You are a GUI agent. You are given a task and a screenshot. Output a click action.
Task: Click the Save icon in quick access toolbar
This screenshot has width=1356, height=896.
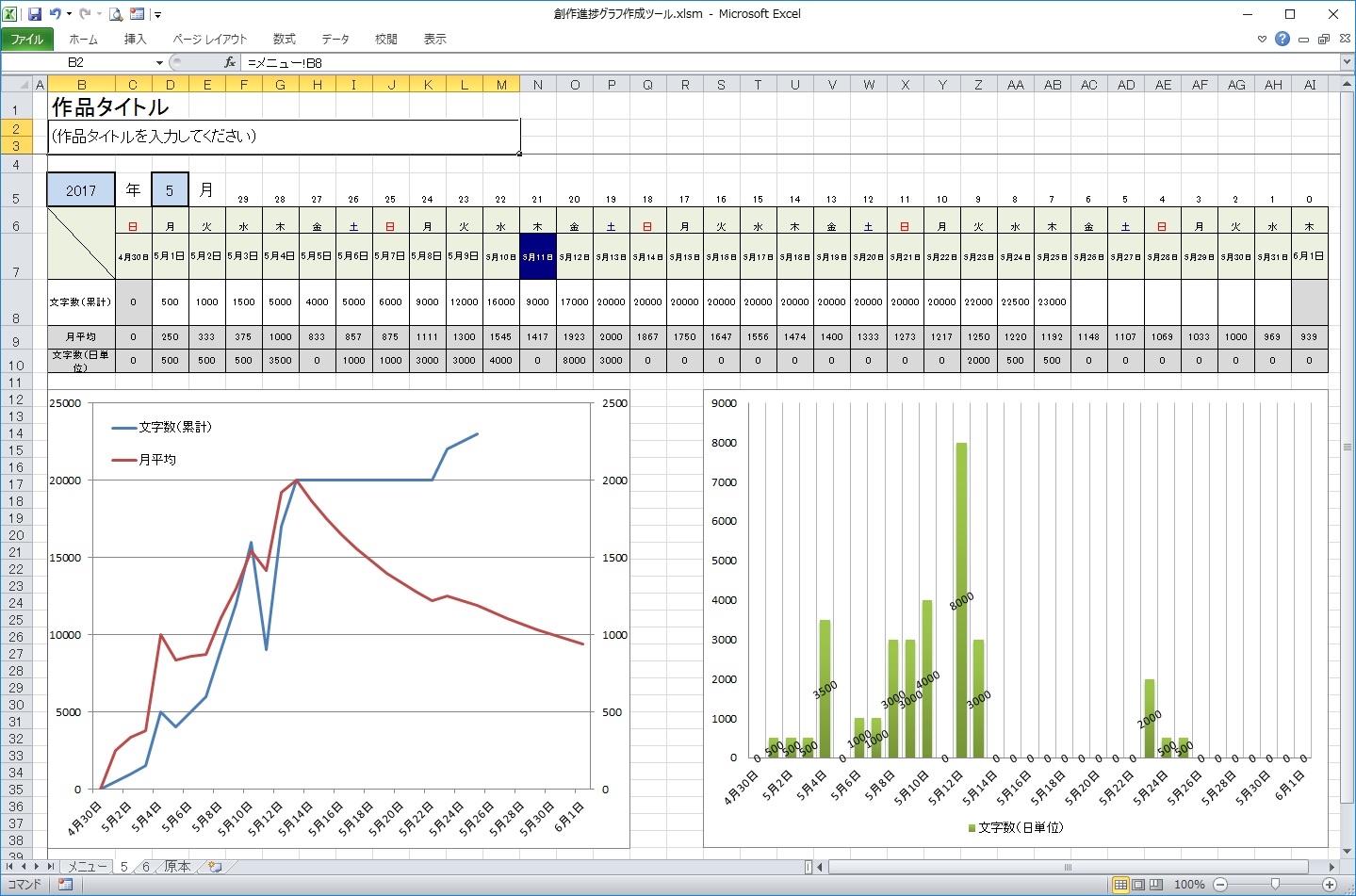[x=35, y=14]
